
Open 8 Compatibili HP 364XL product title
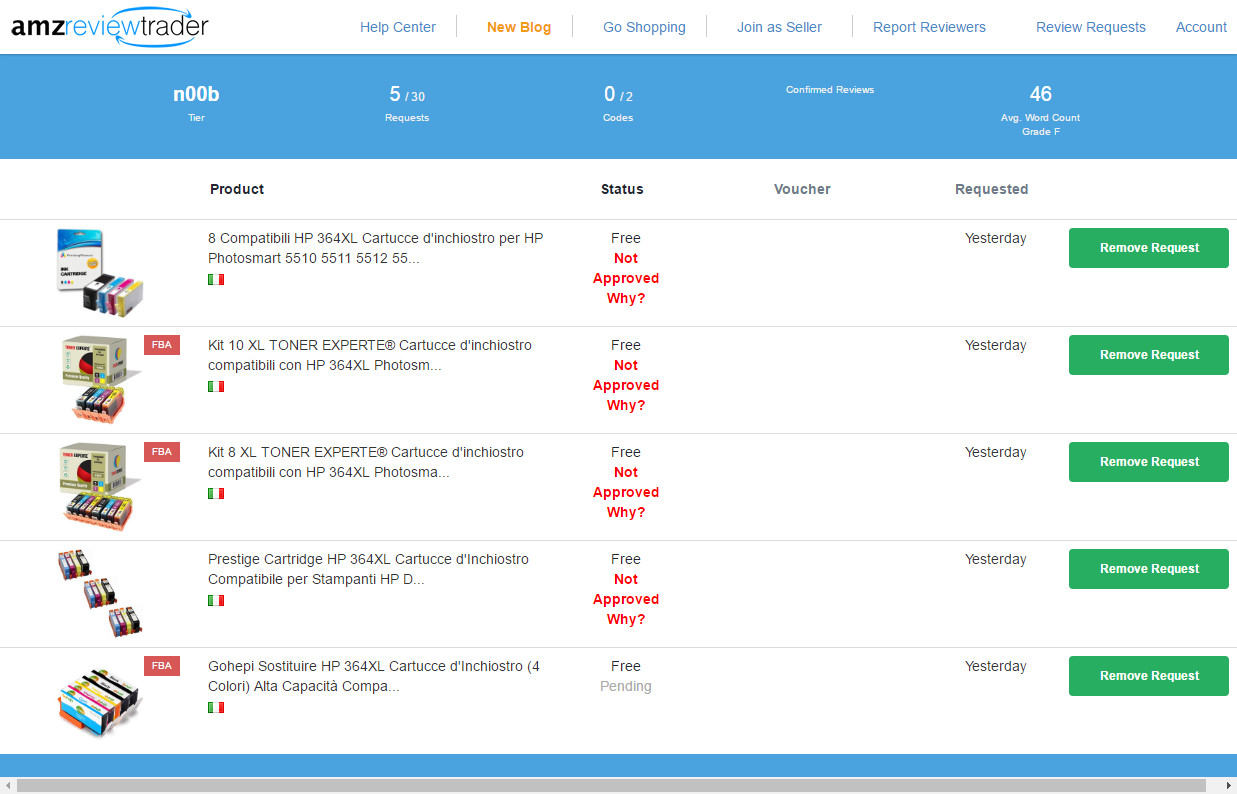(x=376, y=248)
